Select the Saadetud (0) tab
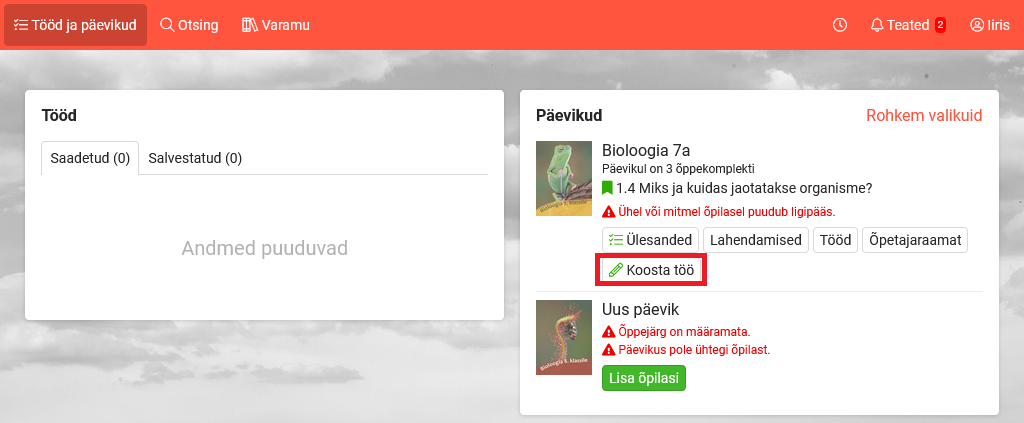The image size is (1024, 423). tap(90, 158)
